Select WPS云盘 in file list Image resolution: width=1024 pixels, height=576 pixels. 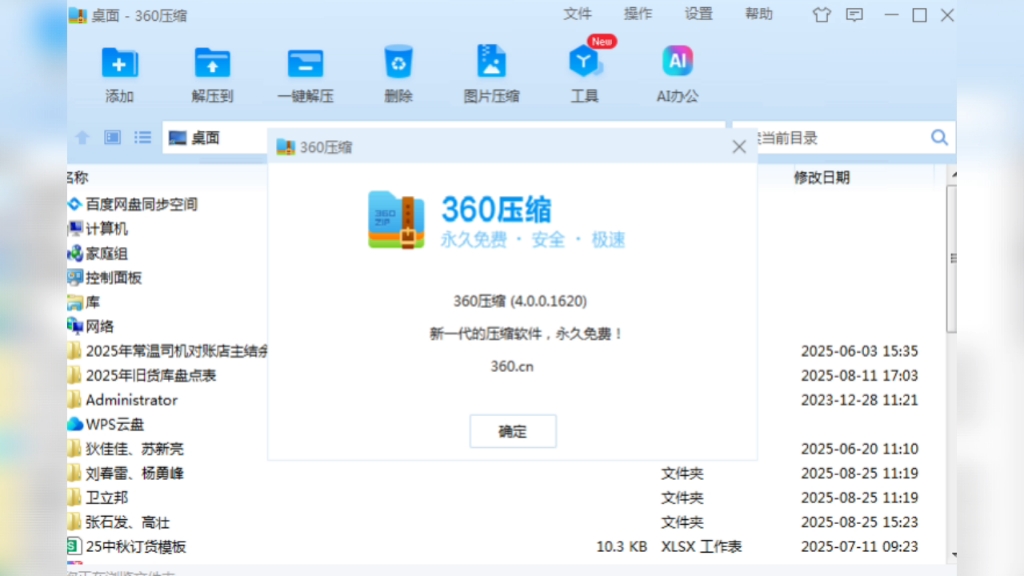click(114, 424)
